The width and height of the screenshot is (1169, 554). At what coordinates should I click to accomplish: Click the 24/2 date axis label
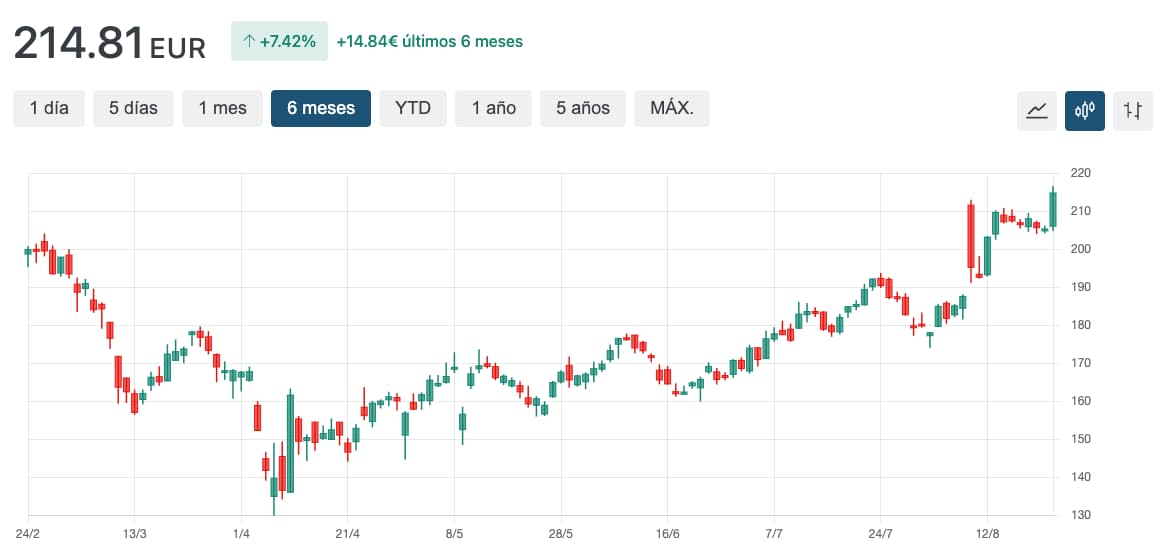click(28, 534)
